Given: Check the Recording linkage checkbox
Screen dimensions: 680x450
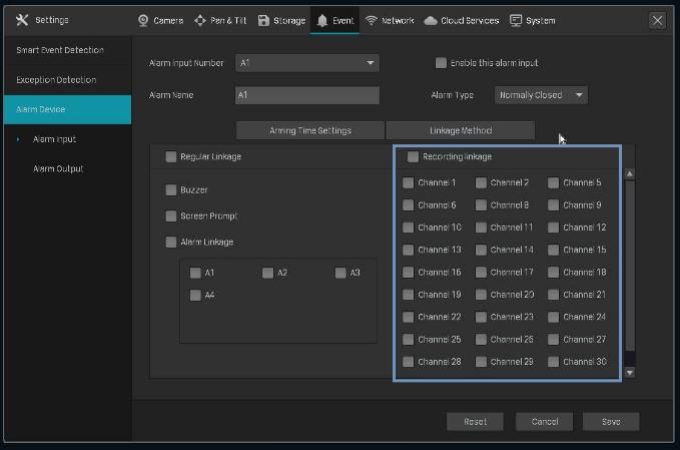Looking at the screenshot, I should coord(413,157).
